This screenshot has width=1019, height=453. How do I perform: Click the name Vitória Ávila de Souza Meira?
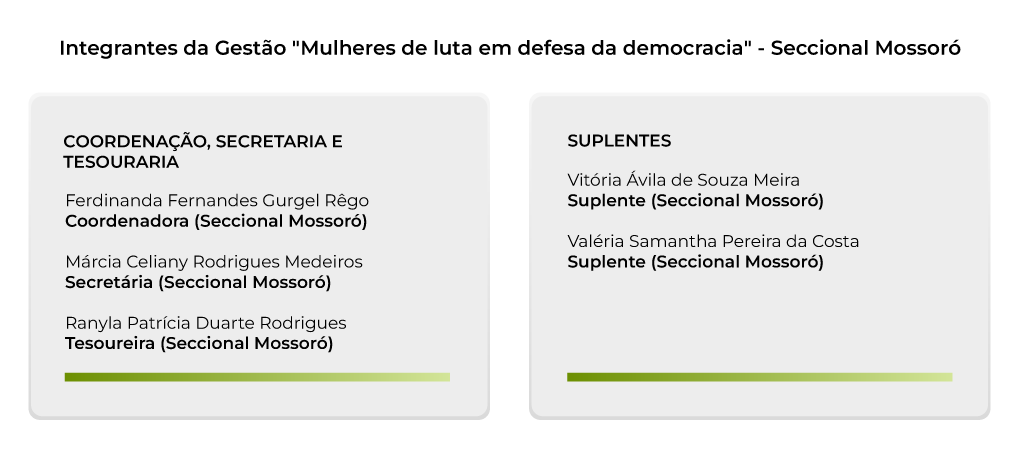pos(684,180)
